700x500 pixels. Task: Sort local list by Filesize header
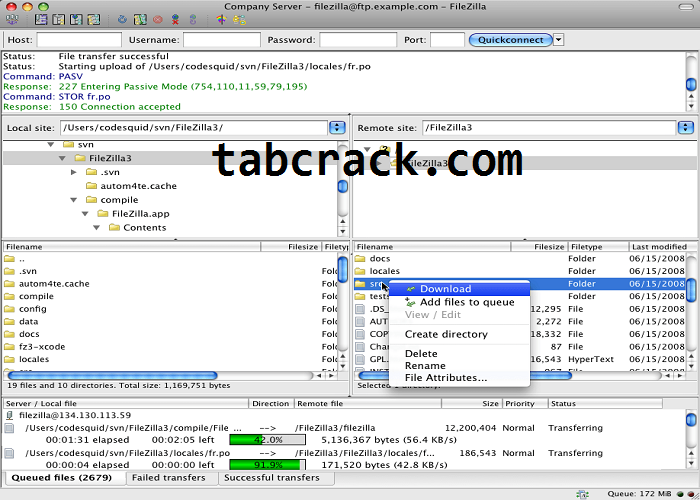pos(291,247)
